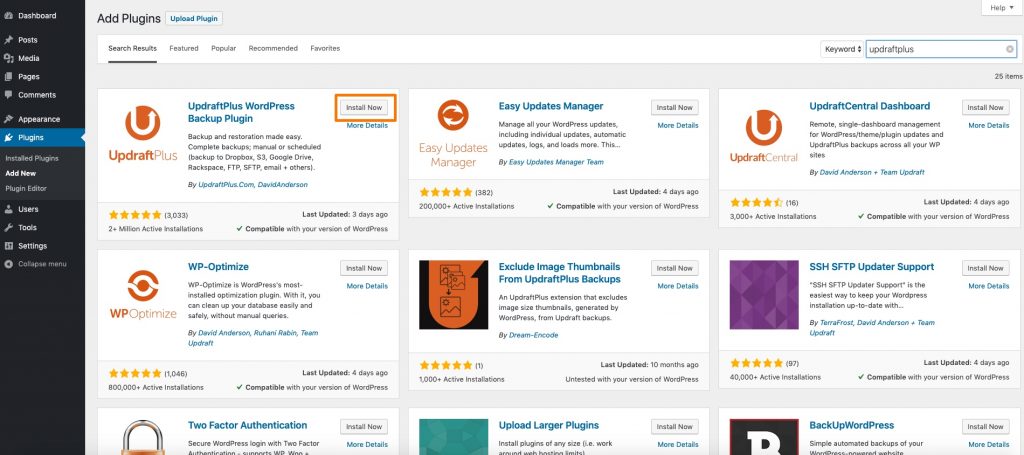Click the Appearance brush icon
The height and width of the screenshot is (455, 1024).
(x=8, y=119)
